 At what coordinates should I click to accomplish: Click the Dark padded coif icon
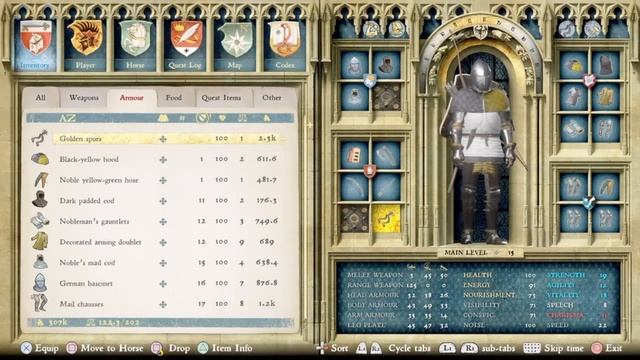[40, 200]
